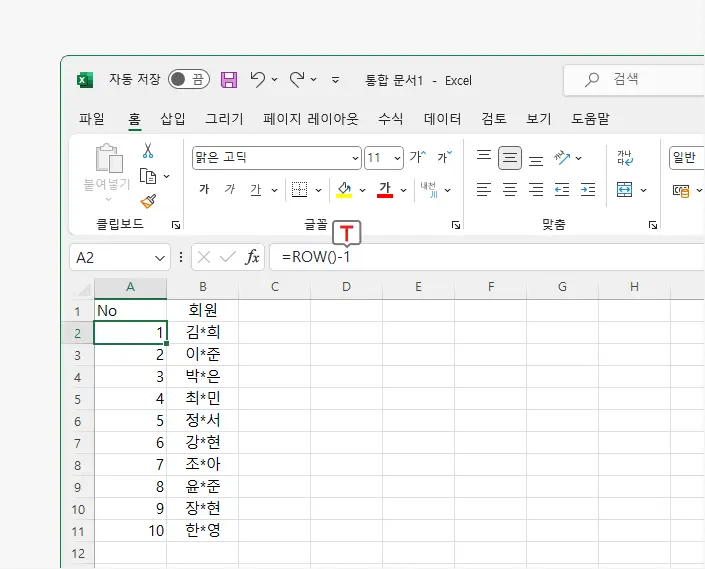
Task: Toggle wrap text
Action: [625, 158]
